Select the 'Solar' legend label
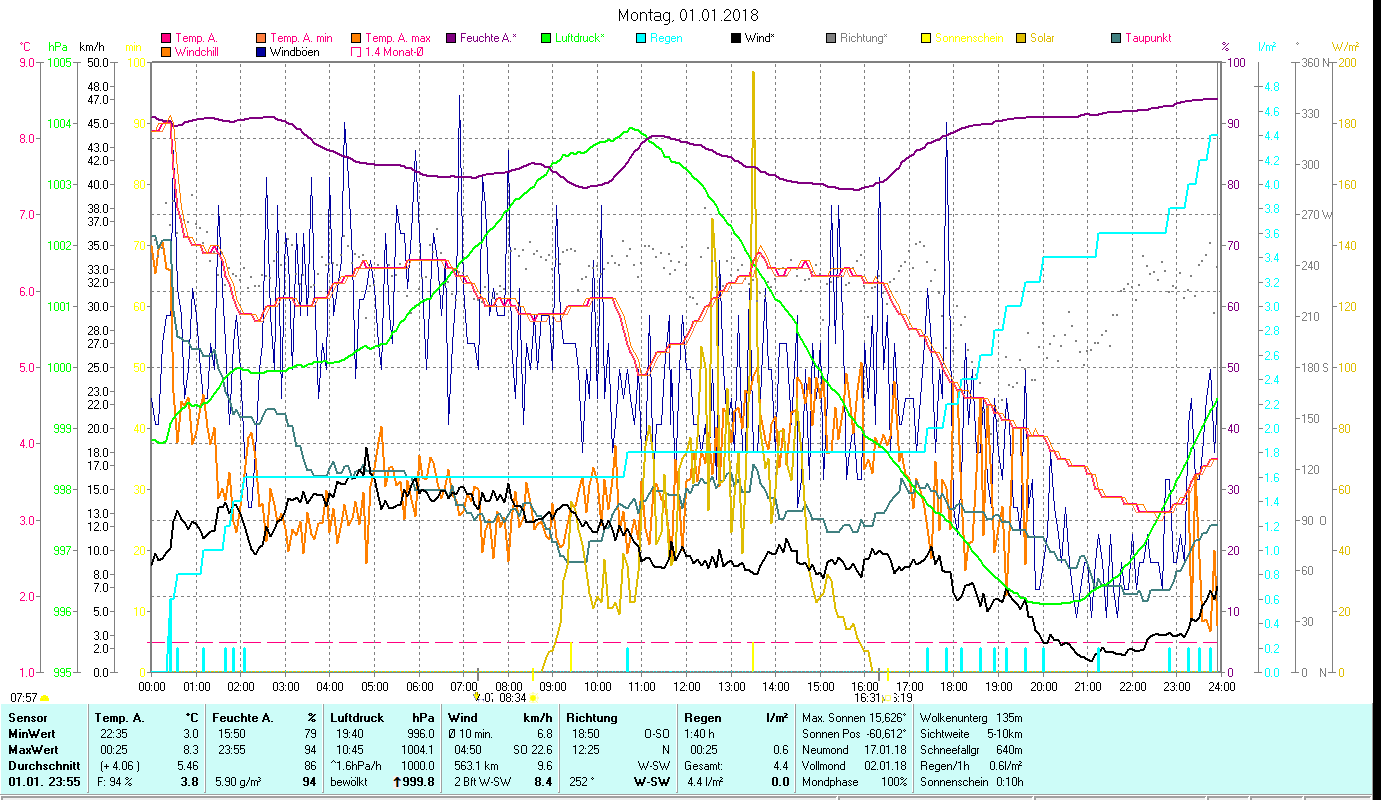The image size is (1381, 800). [x=1042, y=38]
